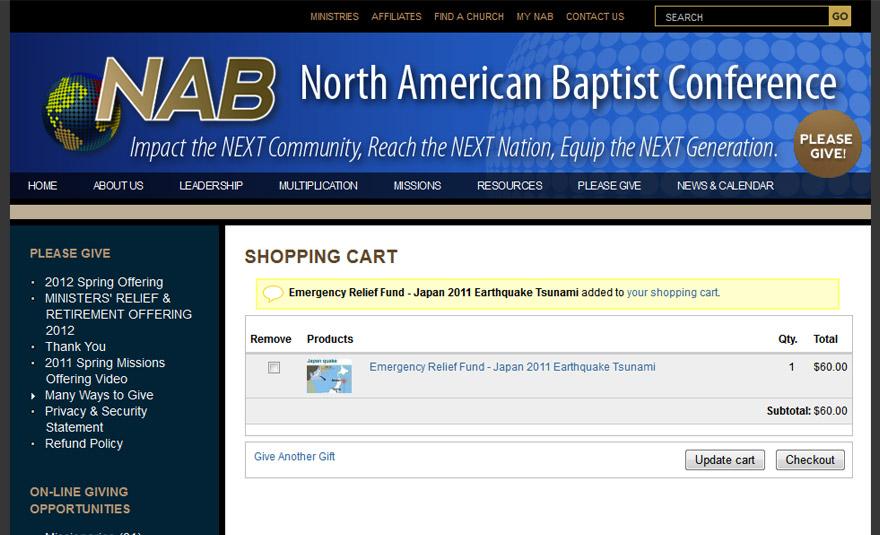880x535 pixels.
Task: Click the round Please Give badge
Action: (827, 144)
